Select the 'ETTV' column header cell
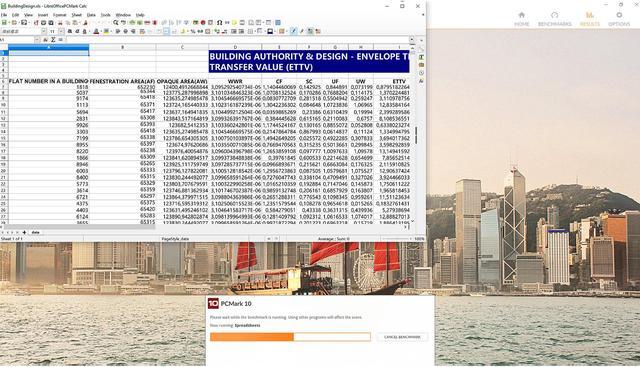 tap(399, 81)
